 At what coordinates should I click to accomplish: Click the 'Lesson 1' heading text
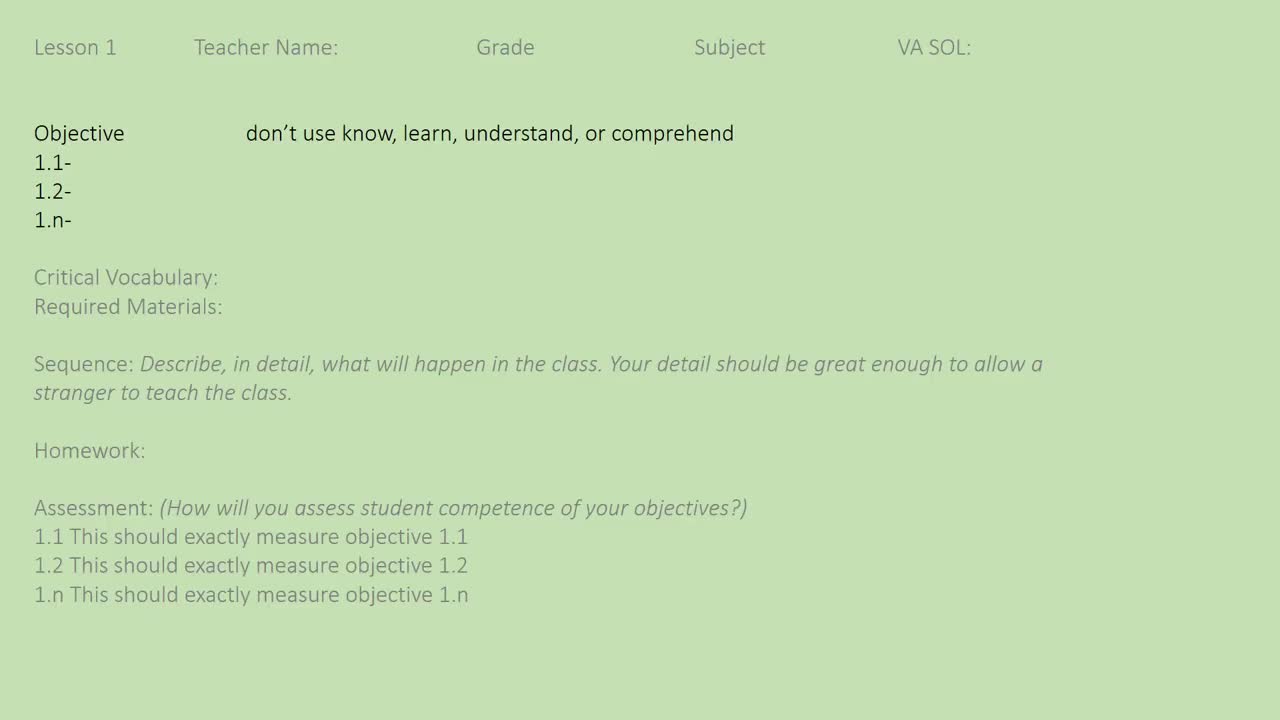pyautogui.click(x=75, y=47)
